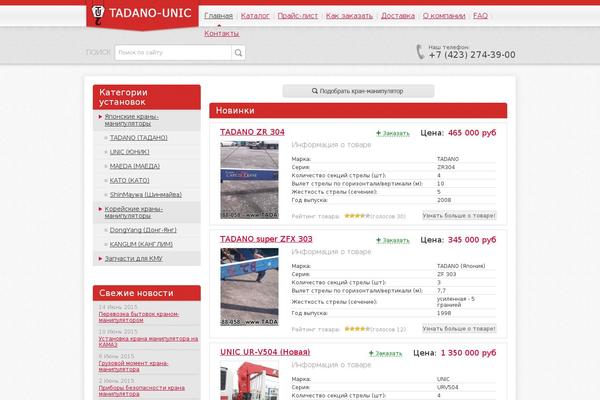
Task: Open the TADANO super ZFX 303 title
Action: pos(266,239)
